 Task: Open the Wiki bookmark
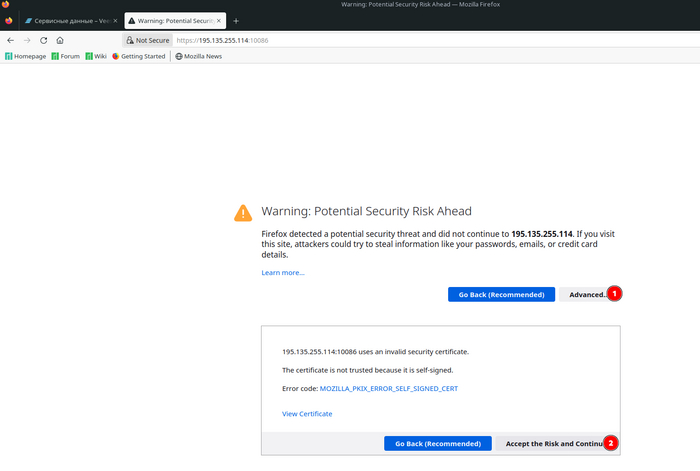click(96, 56)
